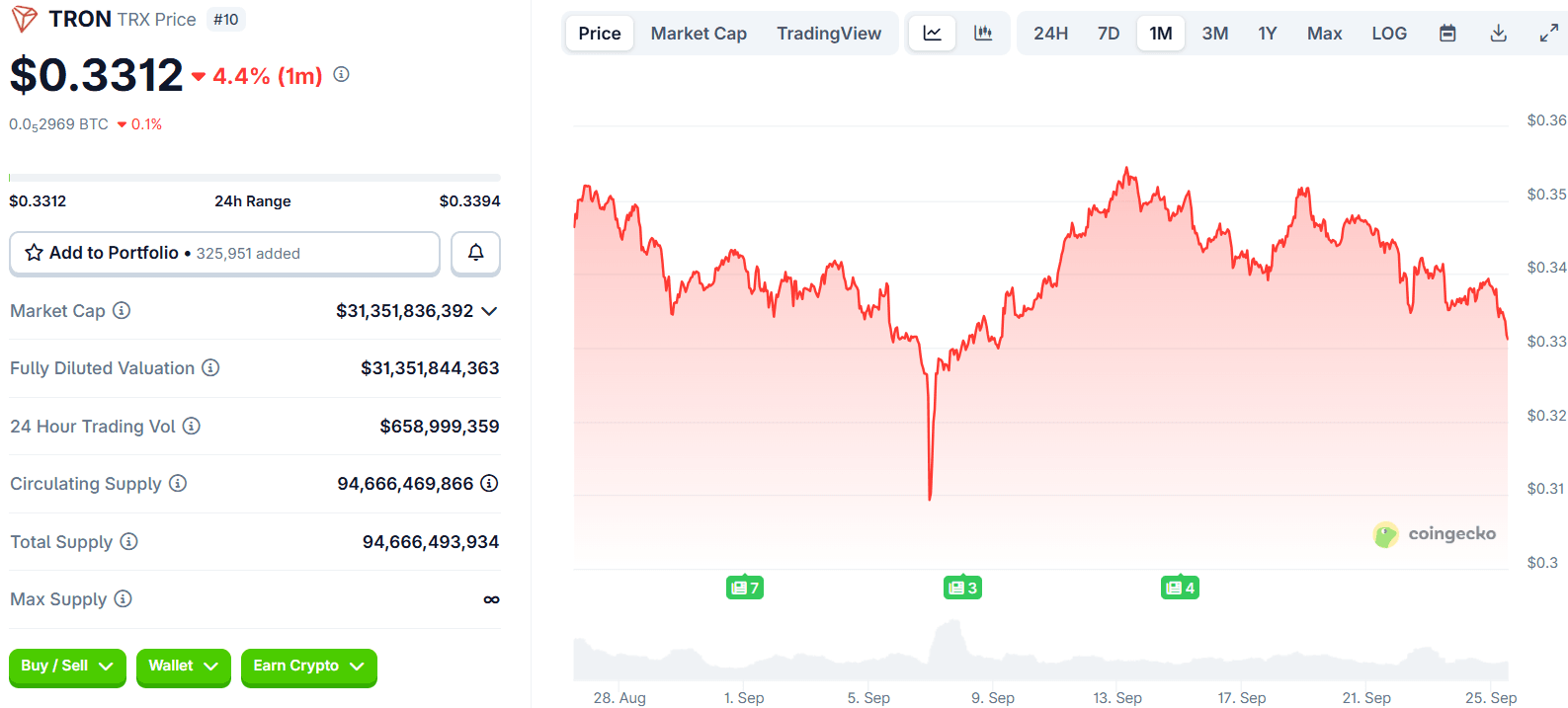Select the 24H time range

click(1050, 34)
